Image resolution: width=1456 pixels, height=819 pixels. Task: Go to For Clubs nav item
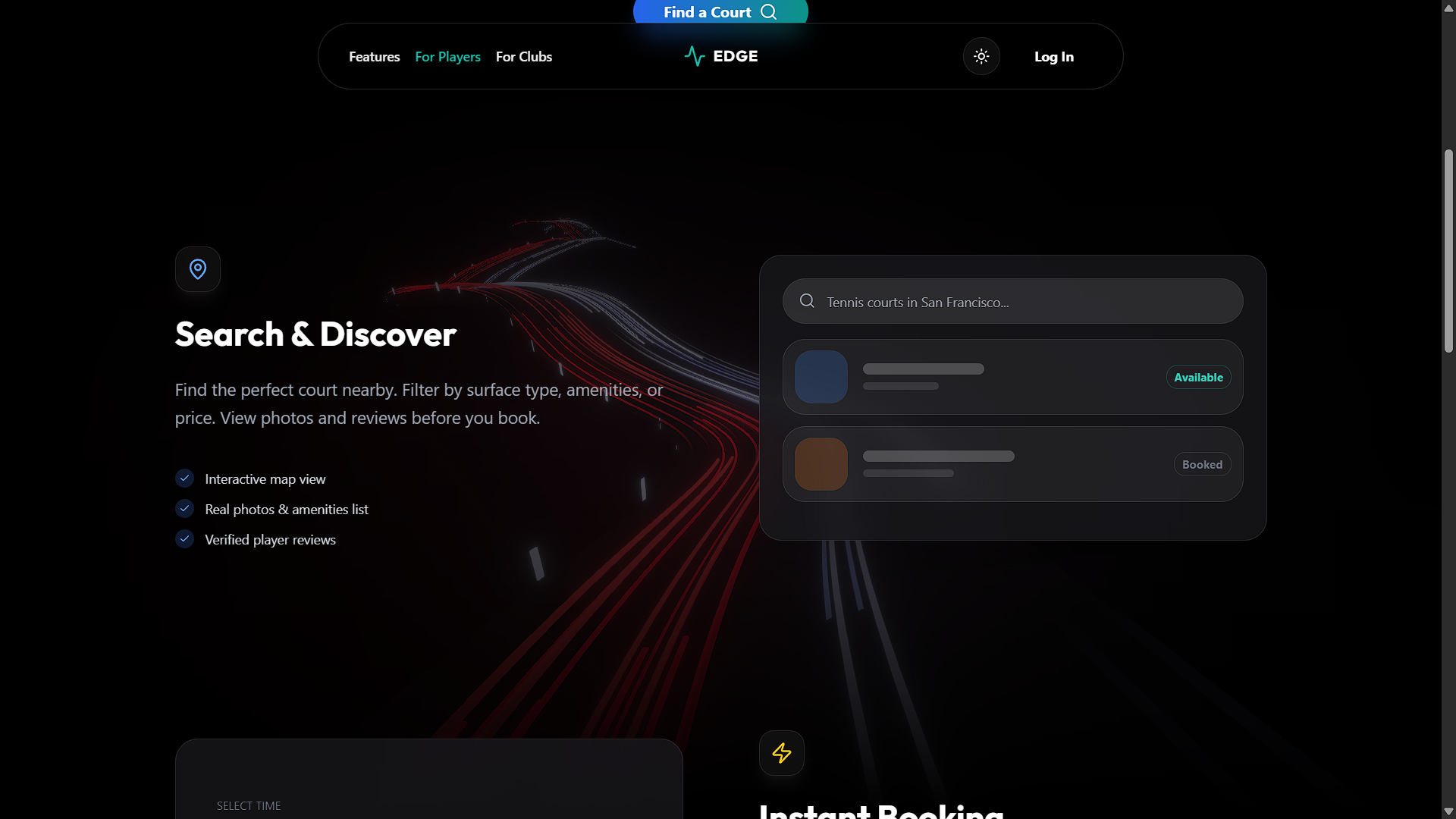[x=523, y=57]
